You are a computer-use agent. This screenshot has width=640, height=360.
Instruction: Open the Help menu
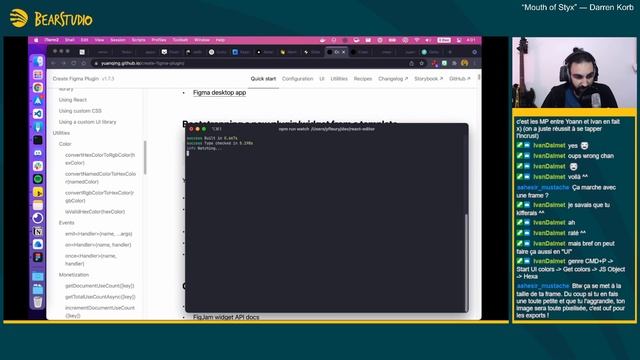click(220, 40)
